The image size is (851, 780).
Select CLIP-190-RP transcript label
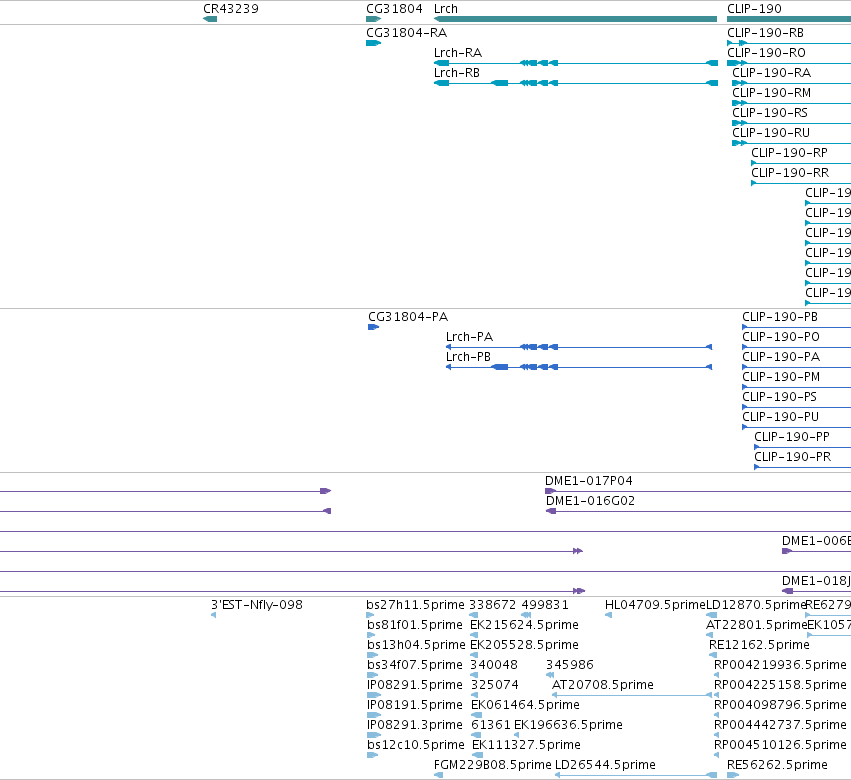(789, 153)
